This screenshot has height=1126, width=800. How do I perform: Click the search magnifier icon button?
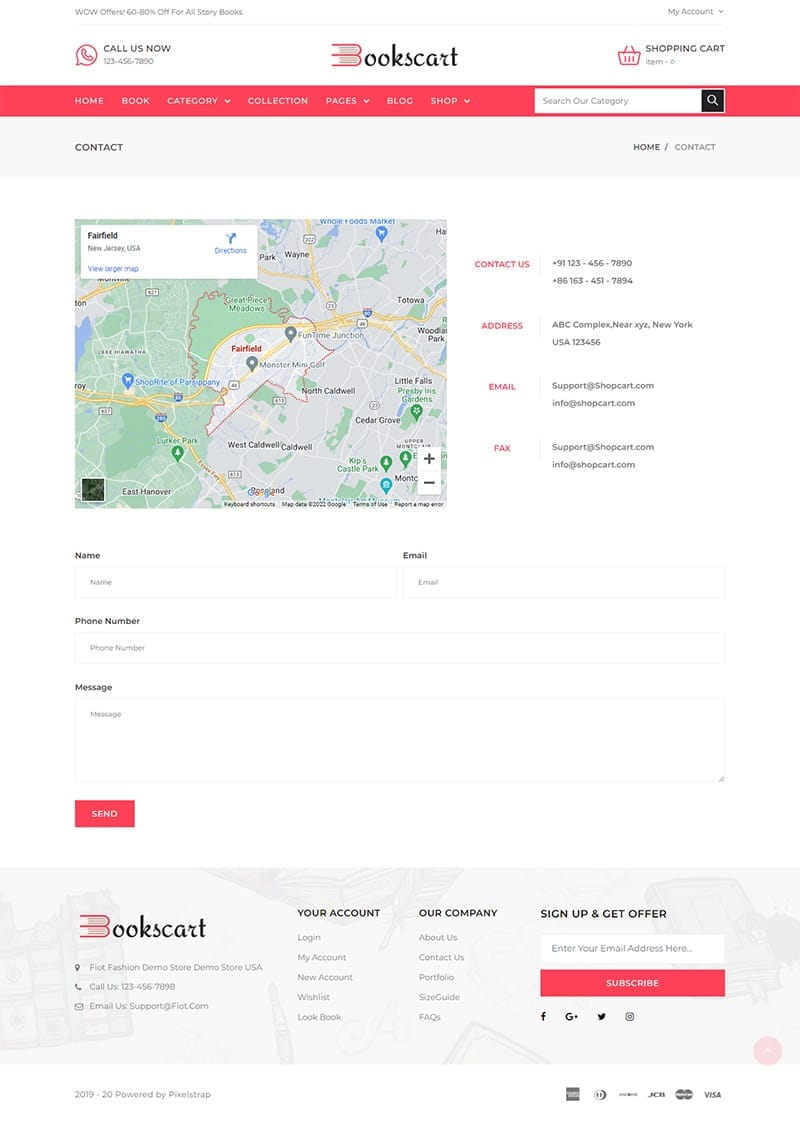pyautogui.click(x=712, y=101)
